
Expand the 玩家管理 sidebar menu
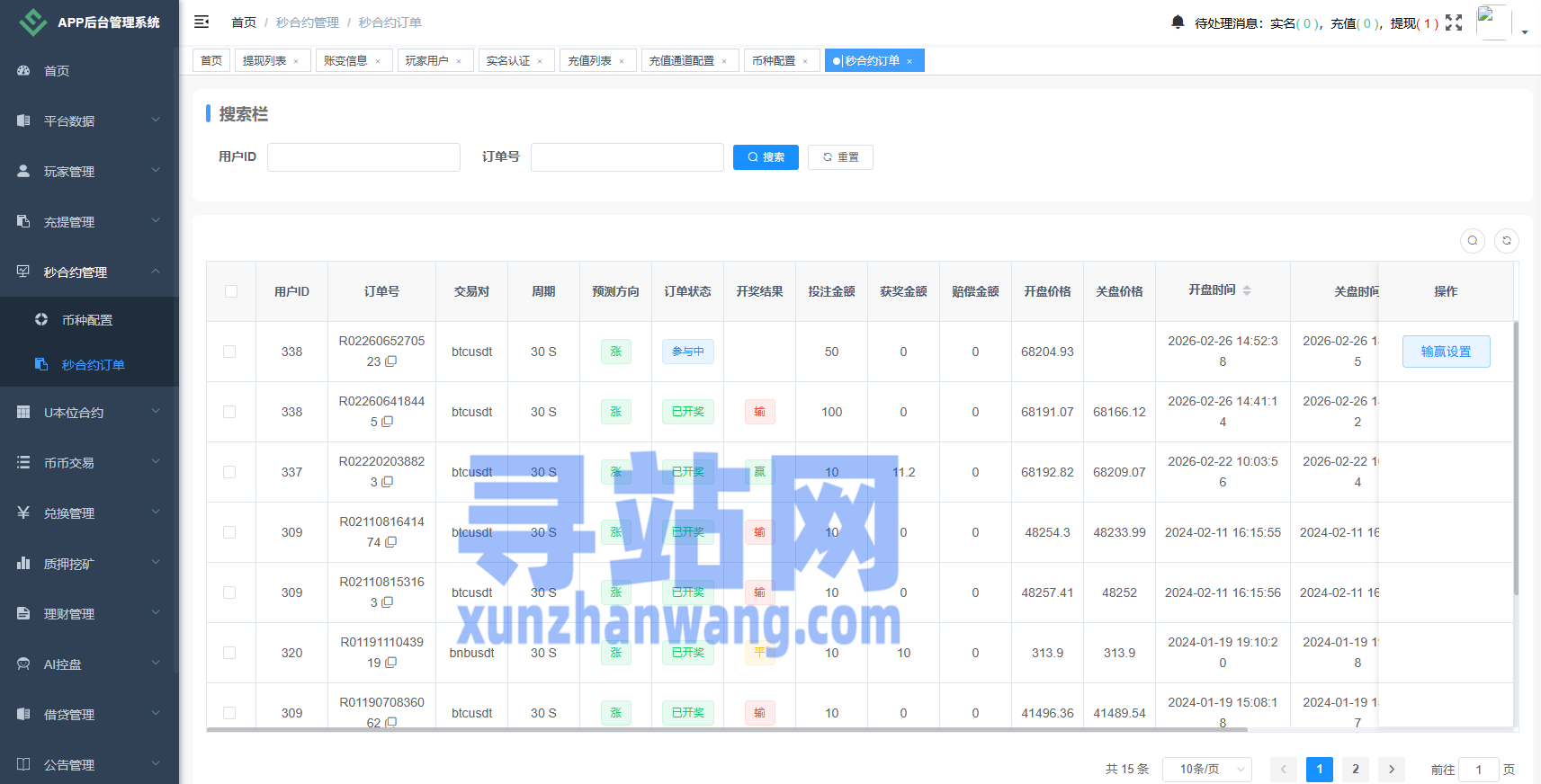[x=89, y=172]
